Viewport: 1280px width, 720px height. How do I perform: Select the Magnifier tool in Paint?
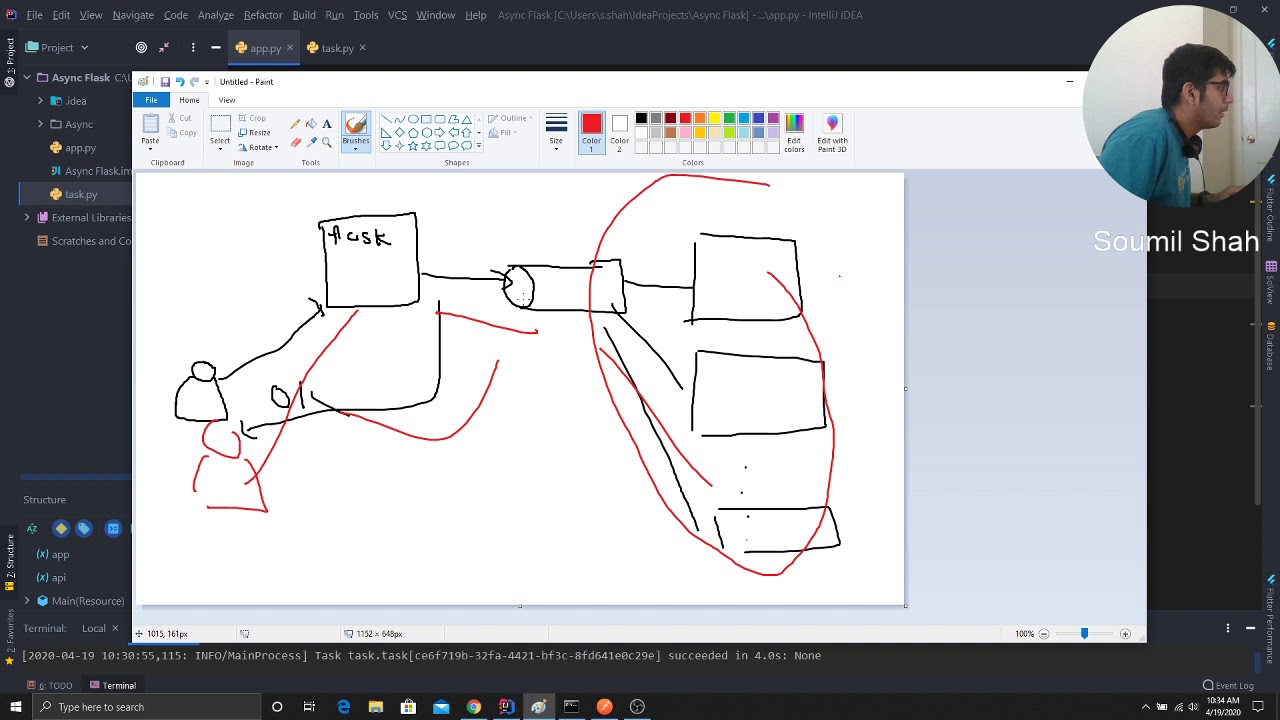tap(327, 142)
